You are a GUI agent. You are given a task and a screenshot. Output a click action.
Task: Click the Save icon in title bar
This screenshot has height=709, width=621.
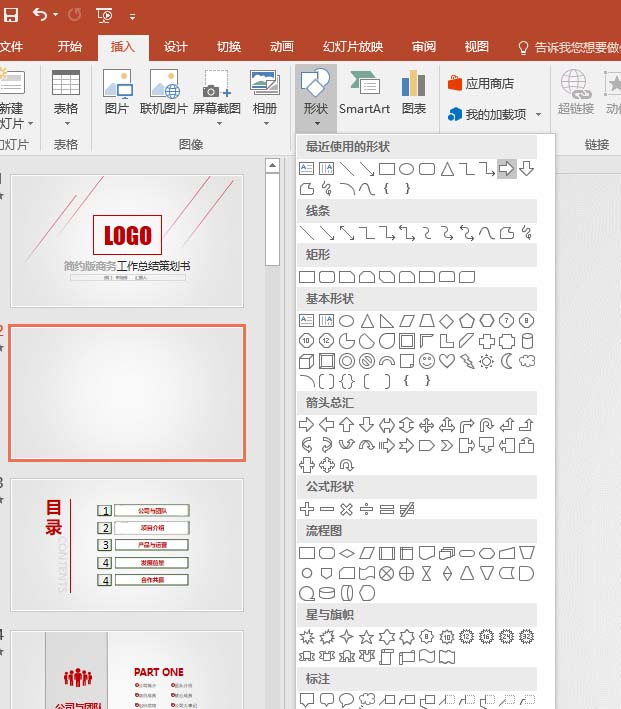11,15
